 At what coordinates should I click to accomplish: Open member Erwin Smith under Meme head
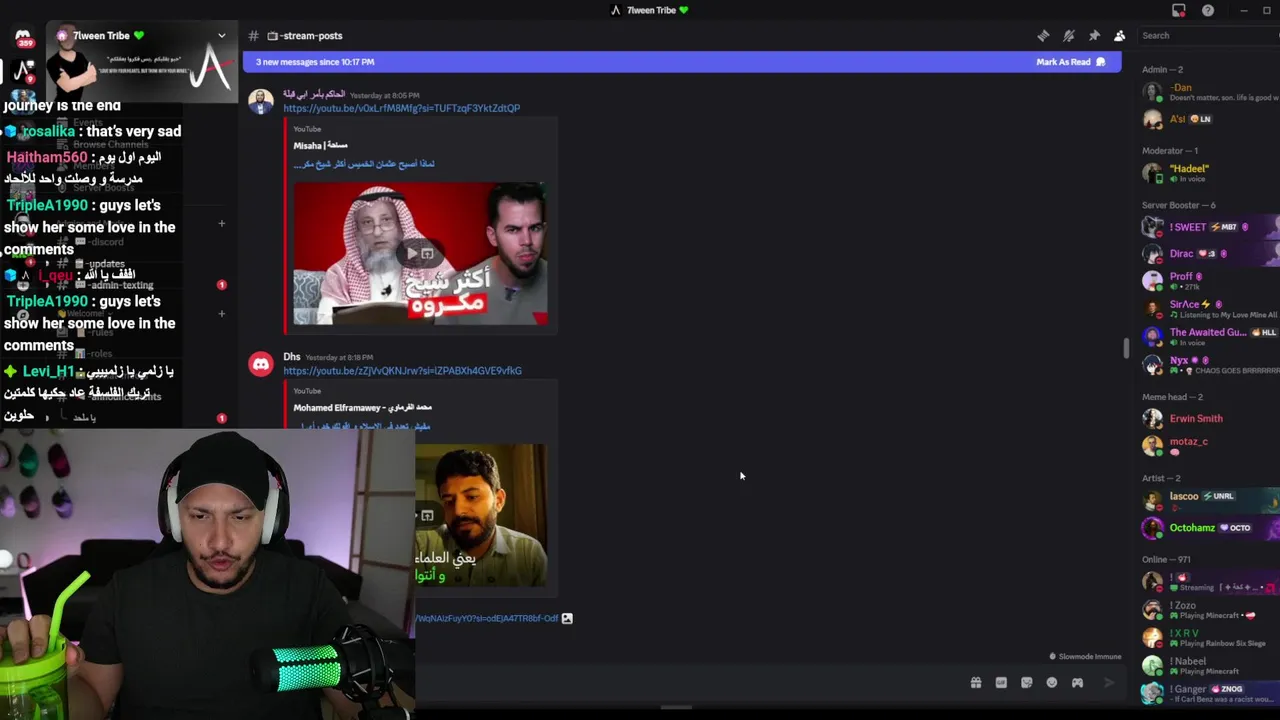pyautogui.click(x=1210, y=419)
